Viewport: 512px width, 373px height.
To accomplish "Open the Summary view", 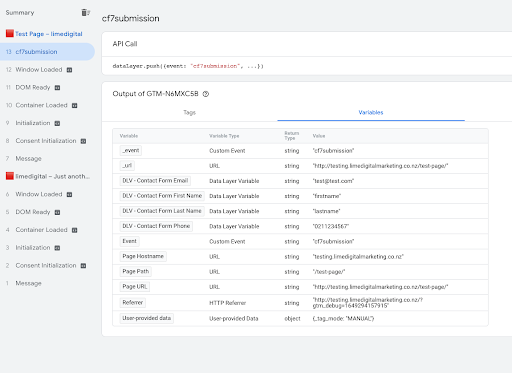I will (x=20, y=13).
